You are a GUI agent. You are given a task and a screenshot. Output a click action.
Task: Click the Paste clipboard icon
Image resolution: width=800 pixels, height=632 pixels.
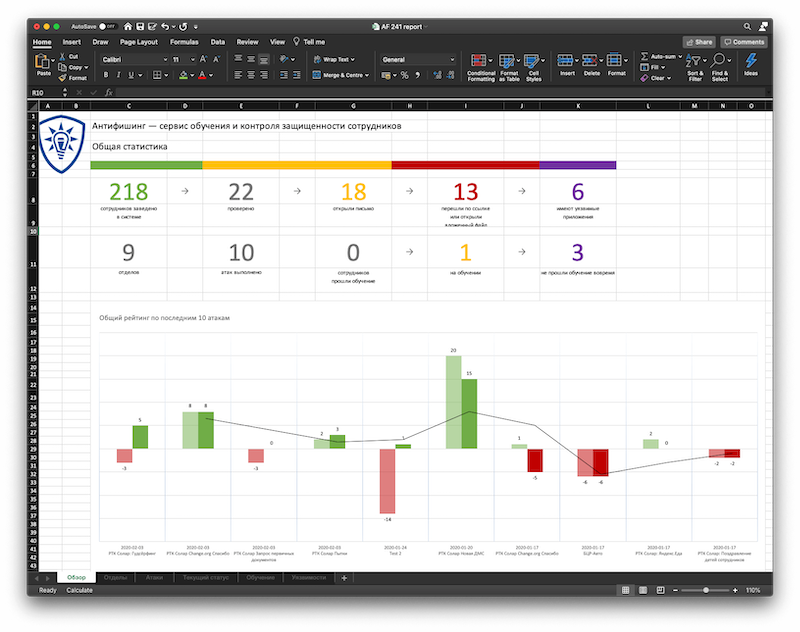pos(44,62)
